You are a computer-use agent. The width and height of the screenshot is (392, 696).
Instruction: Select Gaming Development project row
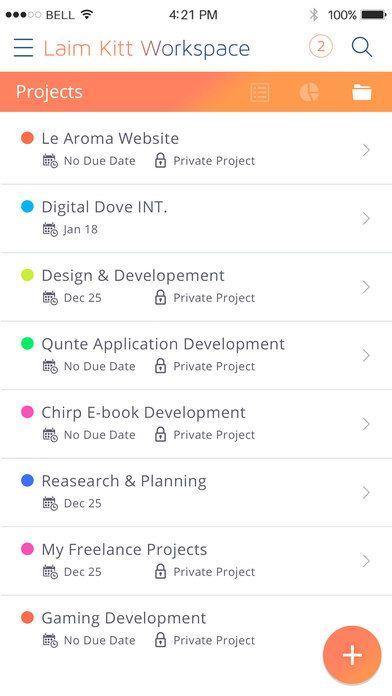click(x=196, y=629)
